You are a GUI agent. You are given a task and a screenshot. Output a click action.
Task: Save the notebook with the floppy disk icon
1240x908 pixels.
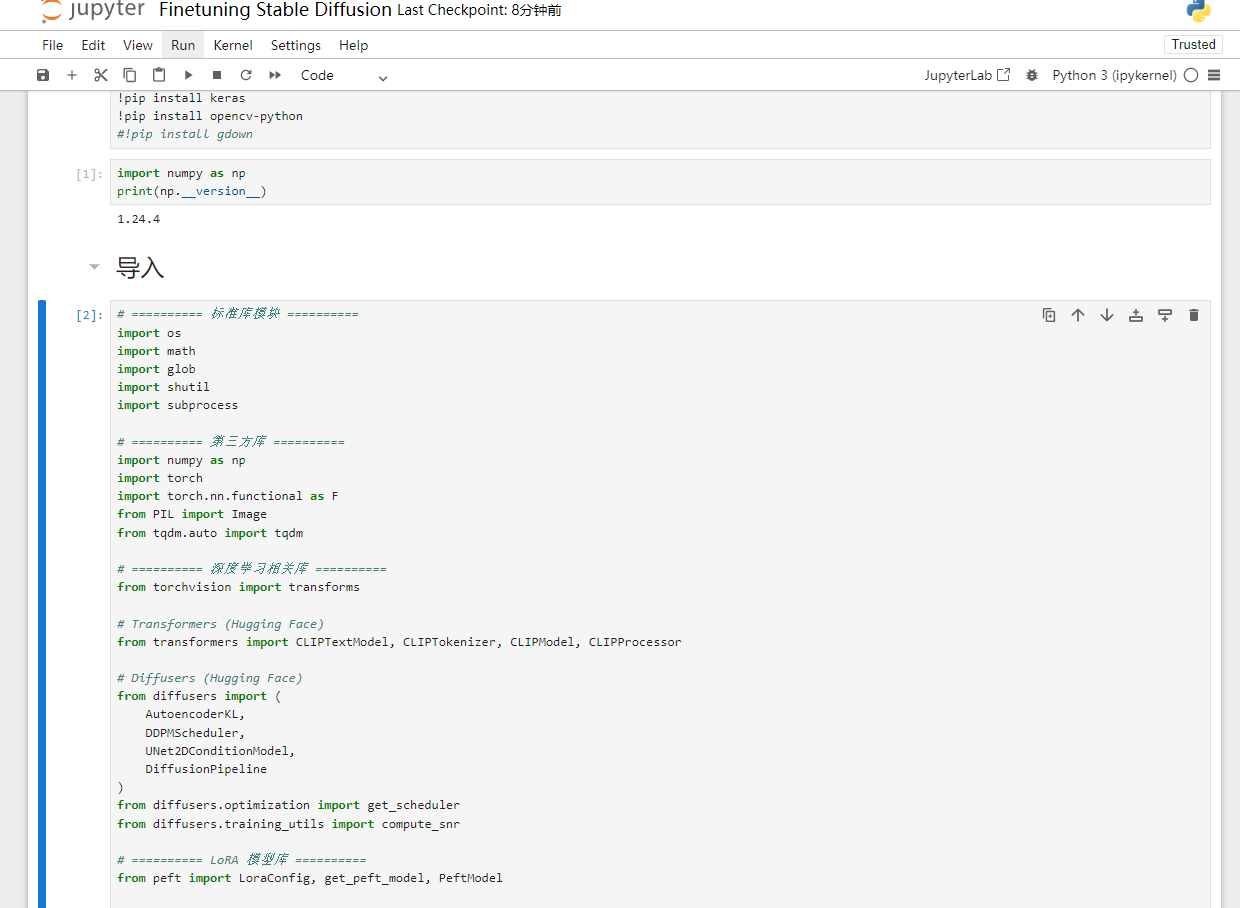[43, 75]
